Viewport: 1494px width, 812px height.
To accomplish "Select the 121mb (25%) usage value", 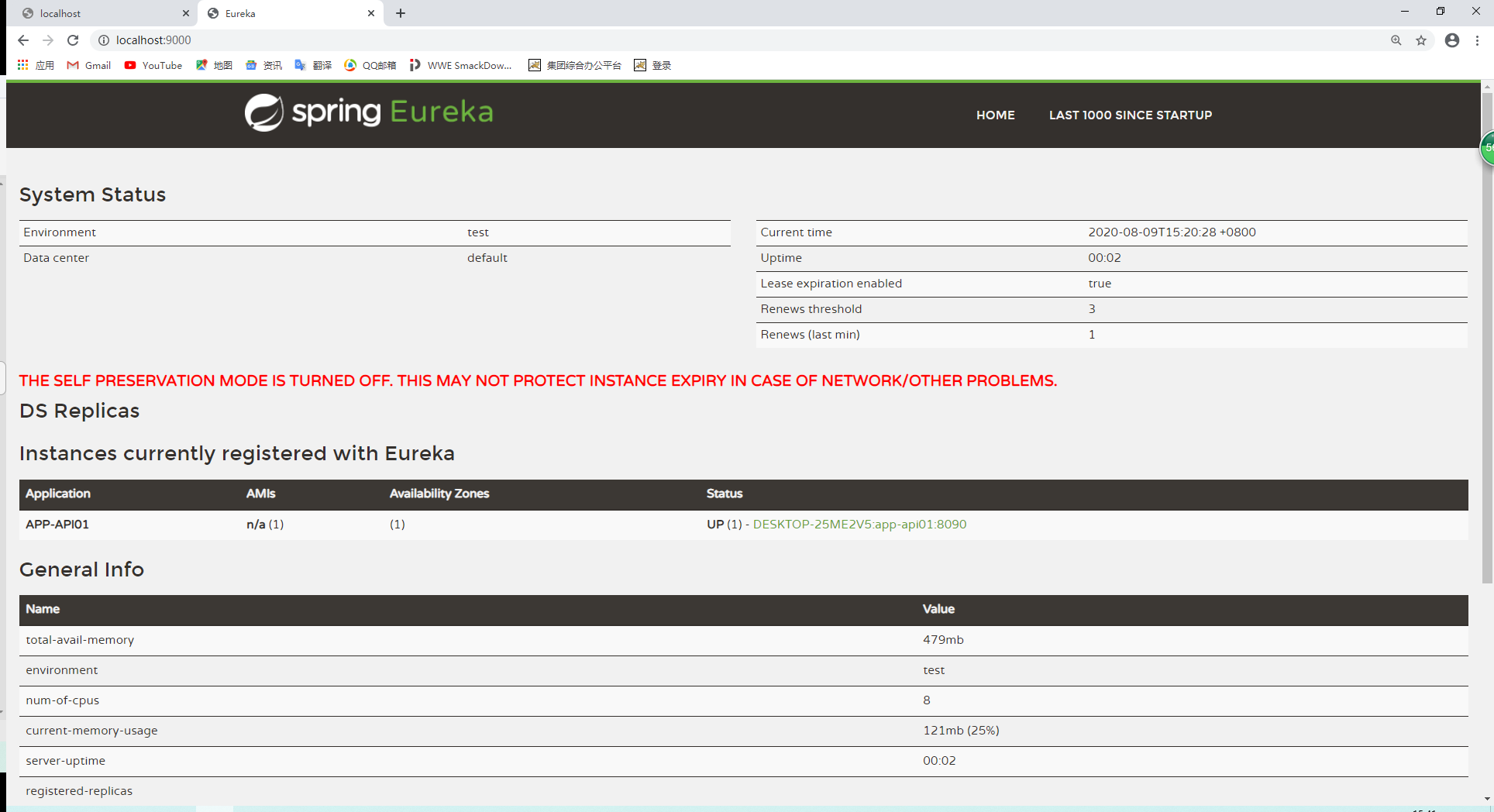I will tap(961, 731).
